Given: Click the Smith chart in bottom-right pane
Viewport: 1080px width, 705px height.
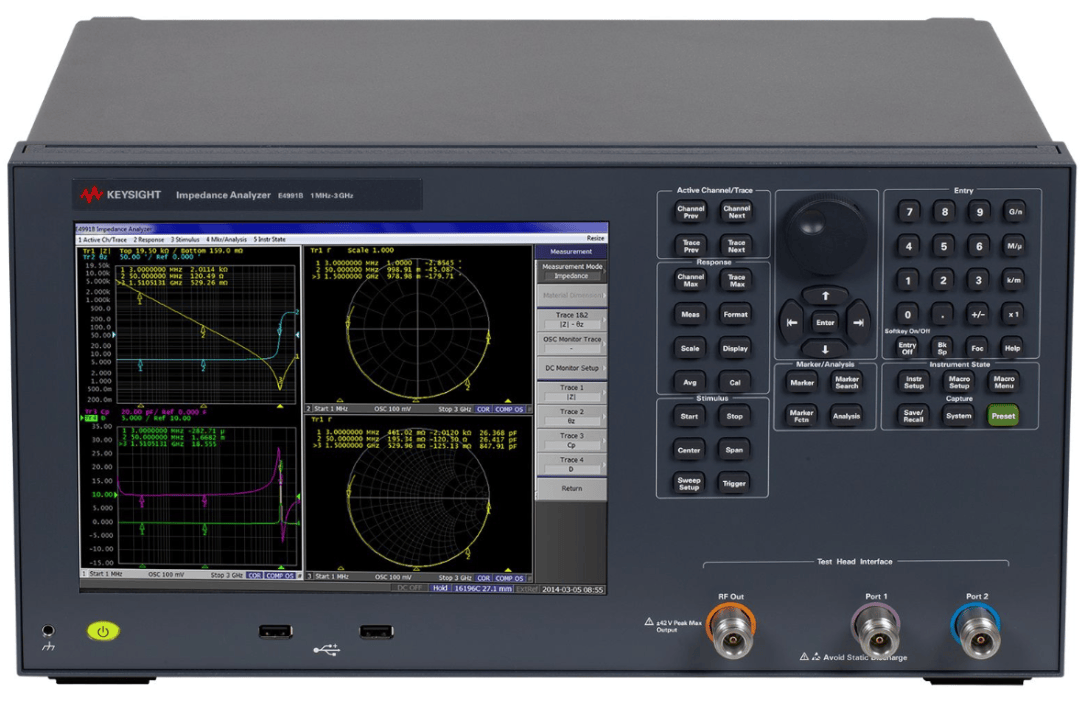Looking at the screenshot, I should tap(417, 498).
